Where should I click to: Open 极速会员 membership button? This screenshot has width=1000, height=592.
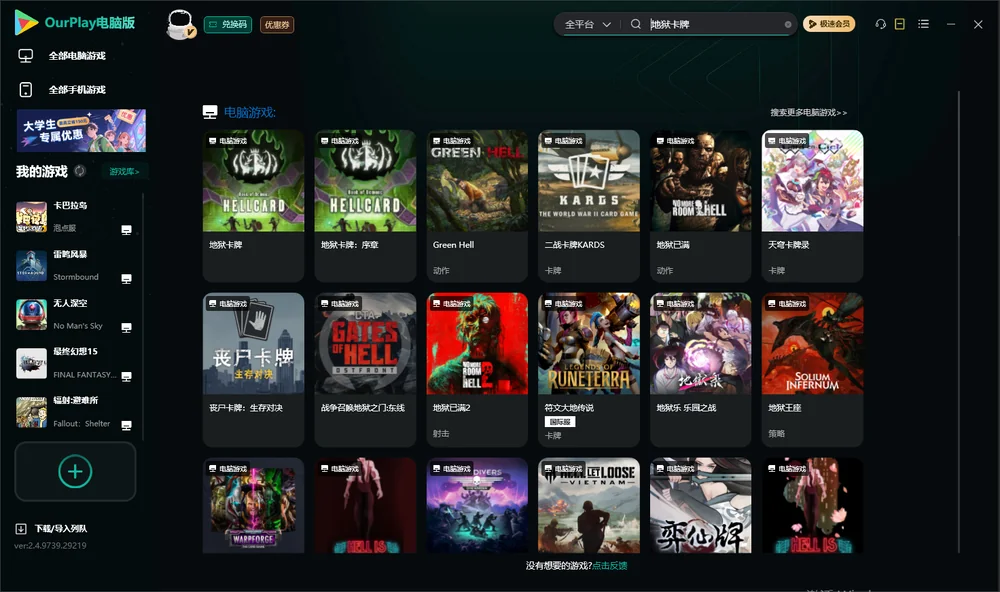click(829, 24)
